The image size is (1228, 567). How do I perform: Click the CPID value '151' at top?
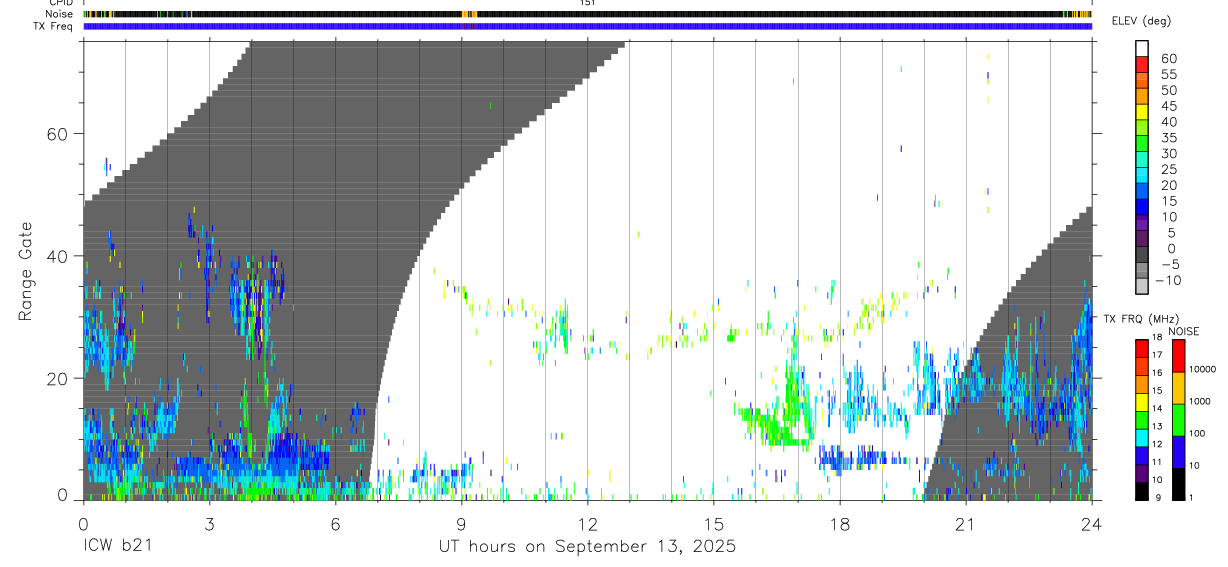(587, 3)
